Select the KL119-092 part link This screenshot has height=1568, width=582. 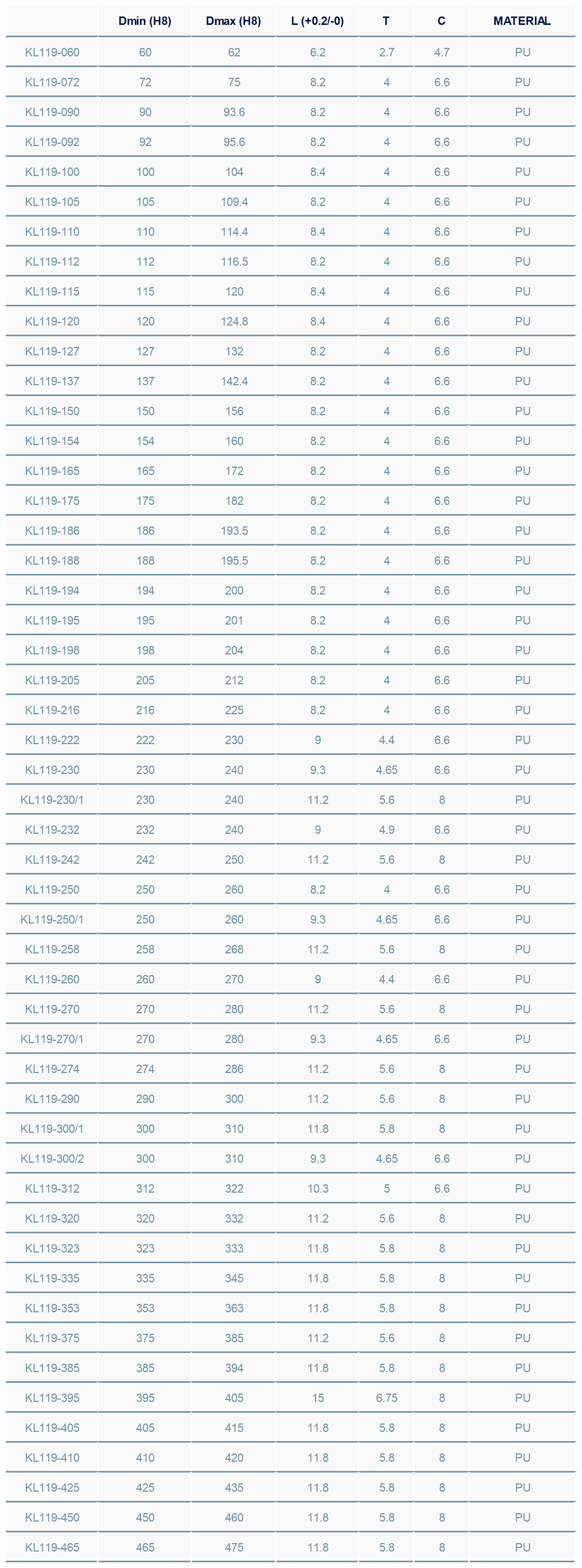pyautogui.click(x=53, y=142)
